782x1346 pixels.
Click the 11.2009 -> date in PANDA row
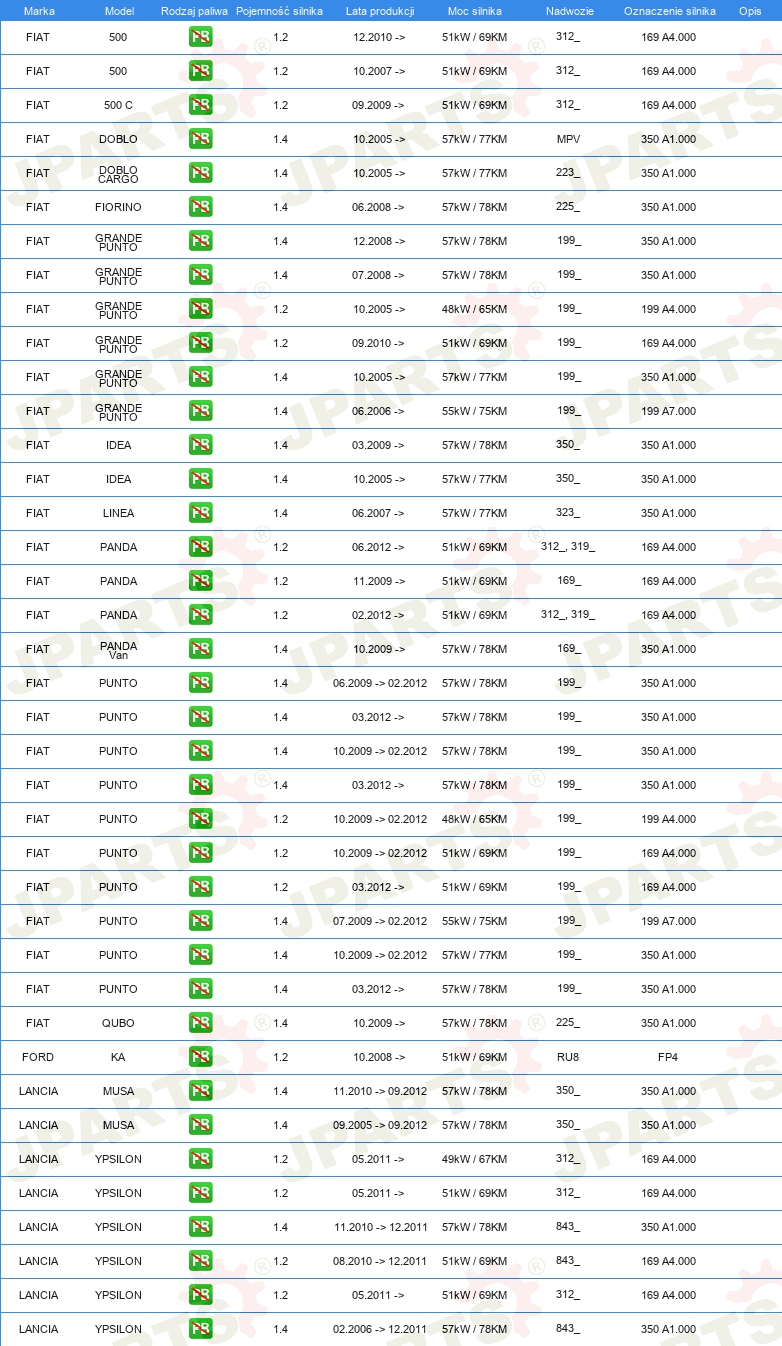tap(379, 581)
